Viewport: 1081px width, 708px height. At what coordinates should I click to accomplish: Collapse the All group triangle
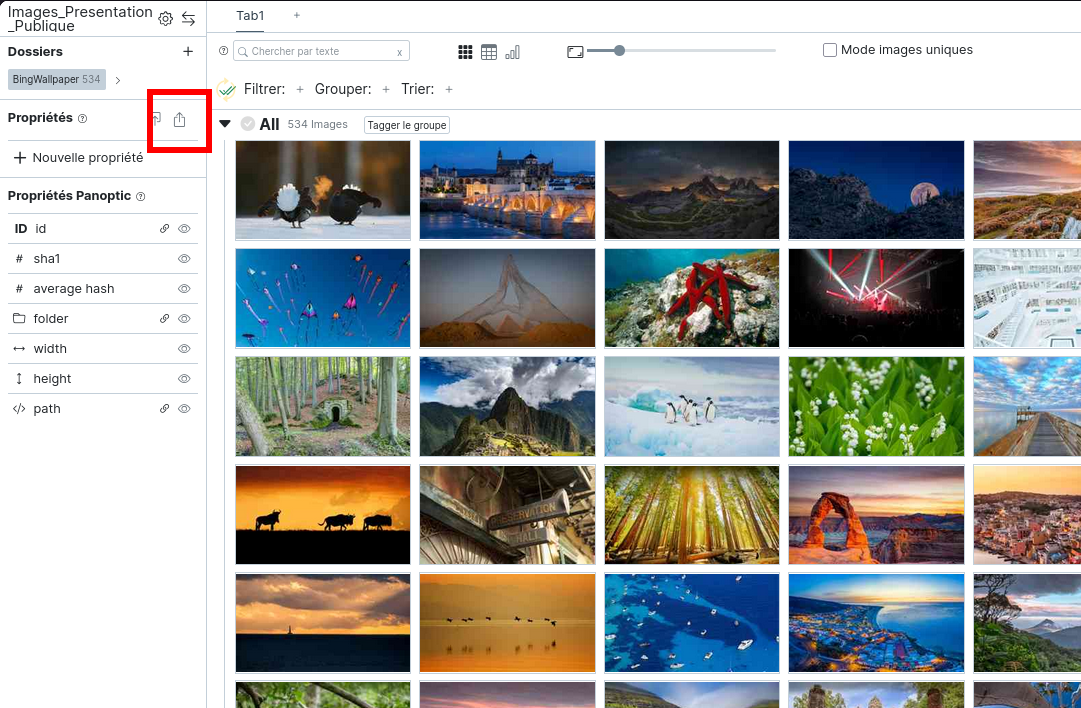click(225, 124)
